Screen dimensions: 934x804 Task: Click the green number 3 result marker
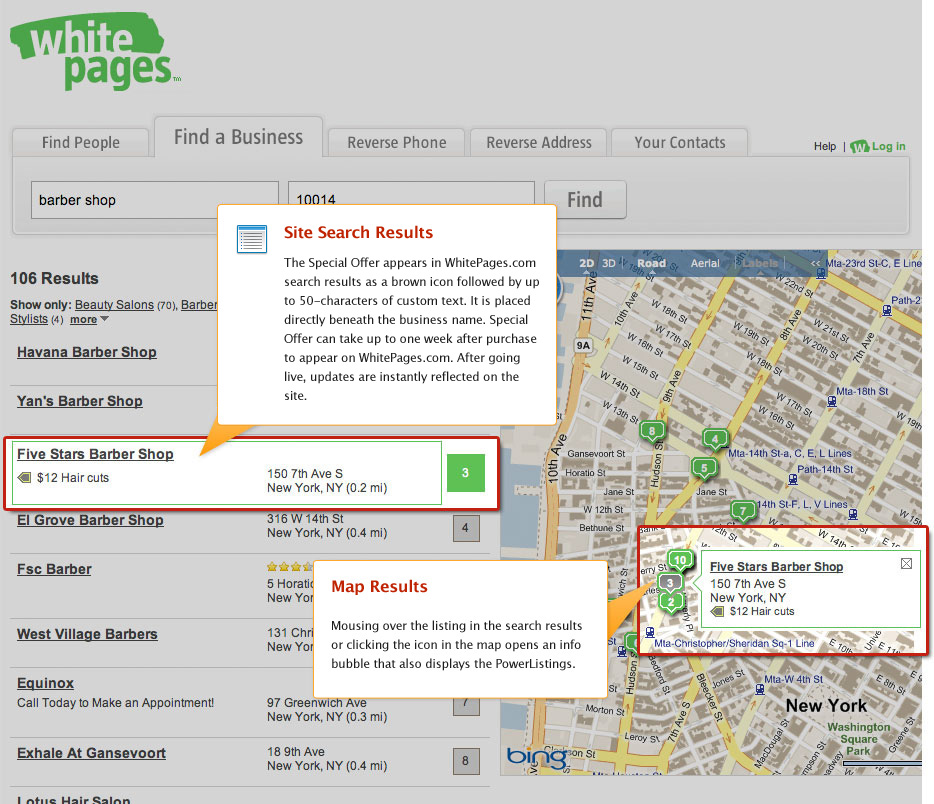pyautogui.click(x=466, y=473)
